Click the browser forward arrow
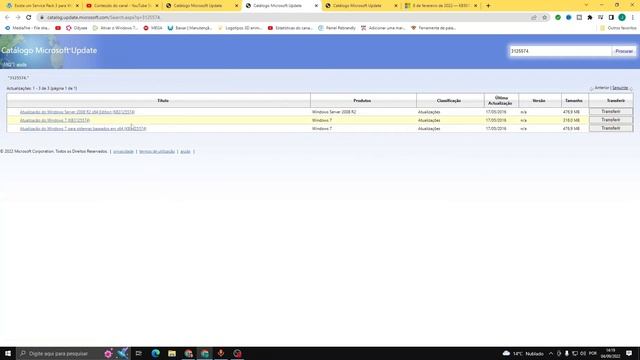The width and height of the screenshot is (640, 360). pos(18,18)
